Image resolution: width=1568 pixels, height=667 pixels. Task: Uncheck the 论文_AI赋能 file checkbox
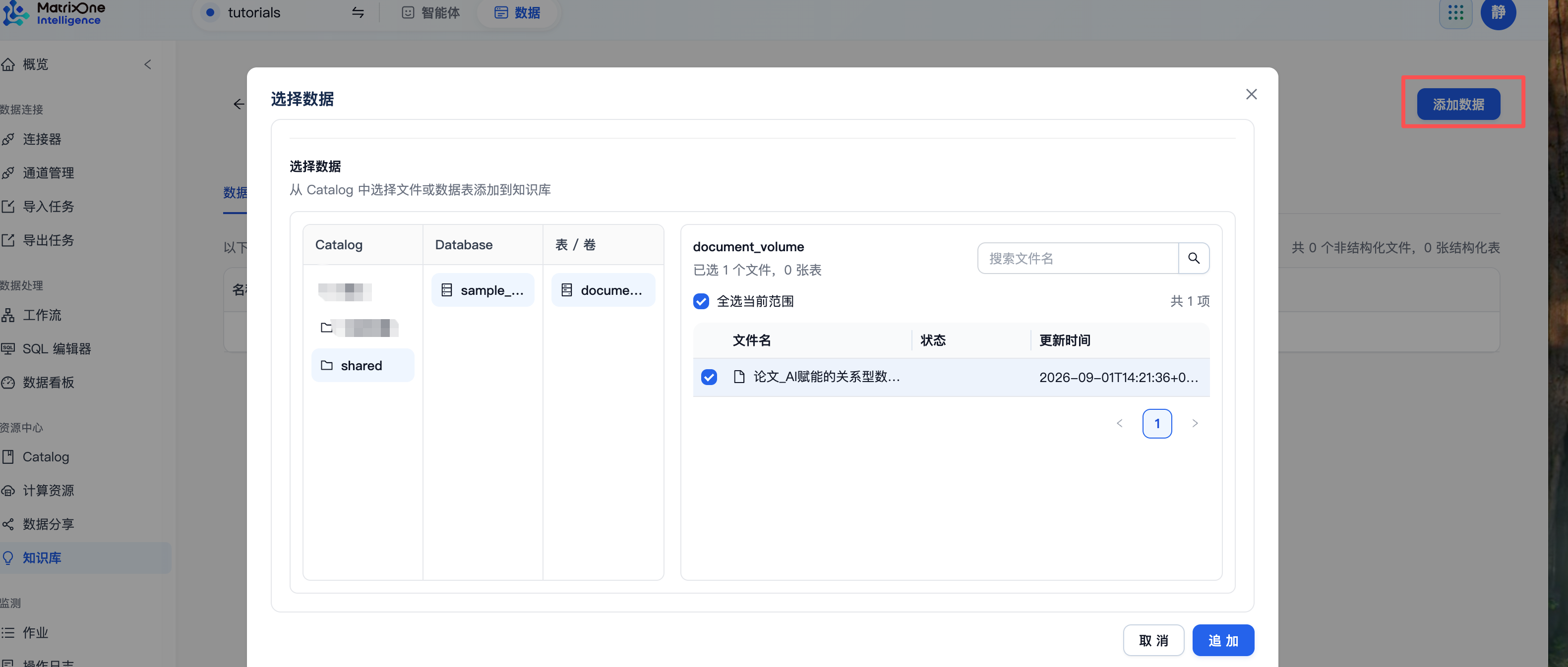(709, 378)
